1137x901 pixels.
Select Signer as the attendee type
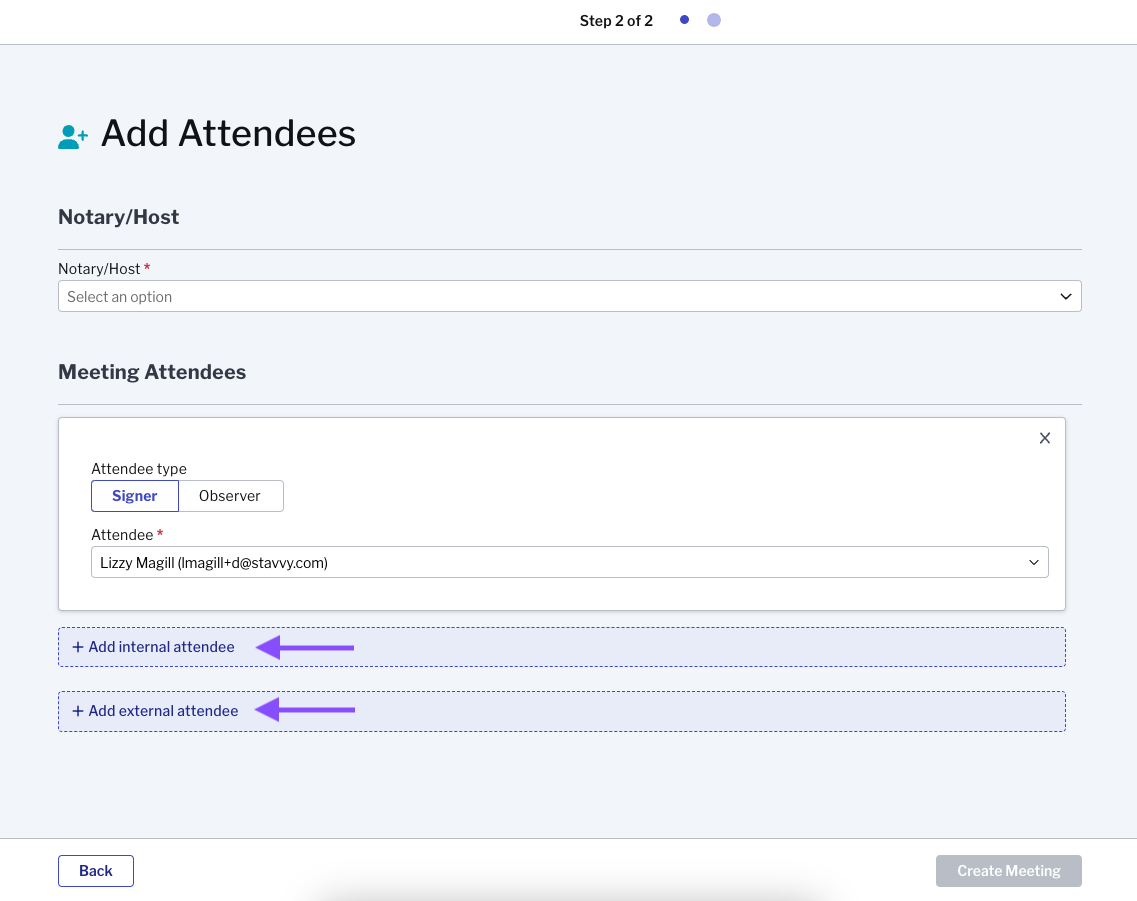click(135, 495)
